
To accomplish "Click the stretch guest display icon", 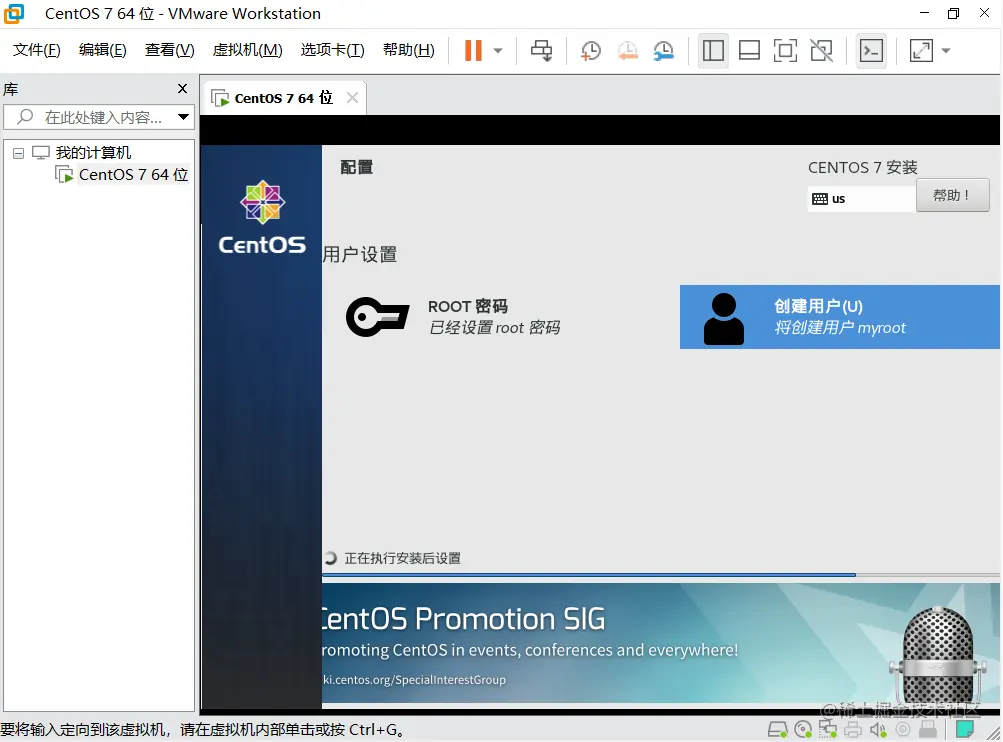I will (921, 51).
